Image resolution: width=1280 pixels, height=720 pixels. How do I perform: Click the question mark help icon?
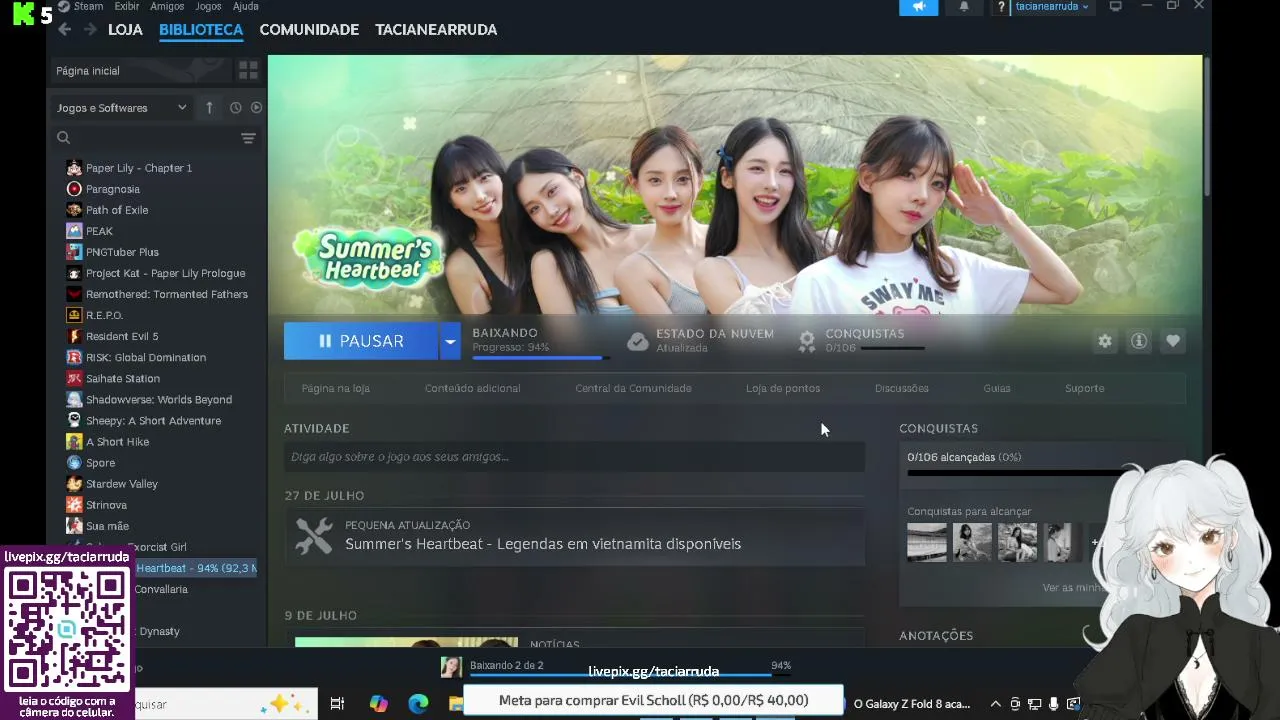(1001, 7)
